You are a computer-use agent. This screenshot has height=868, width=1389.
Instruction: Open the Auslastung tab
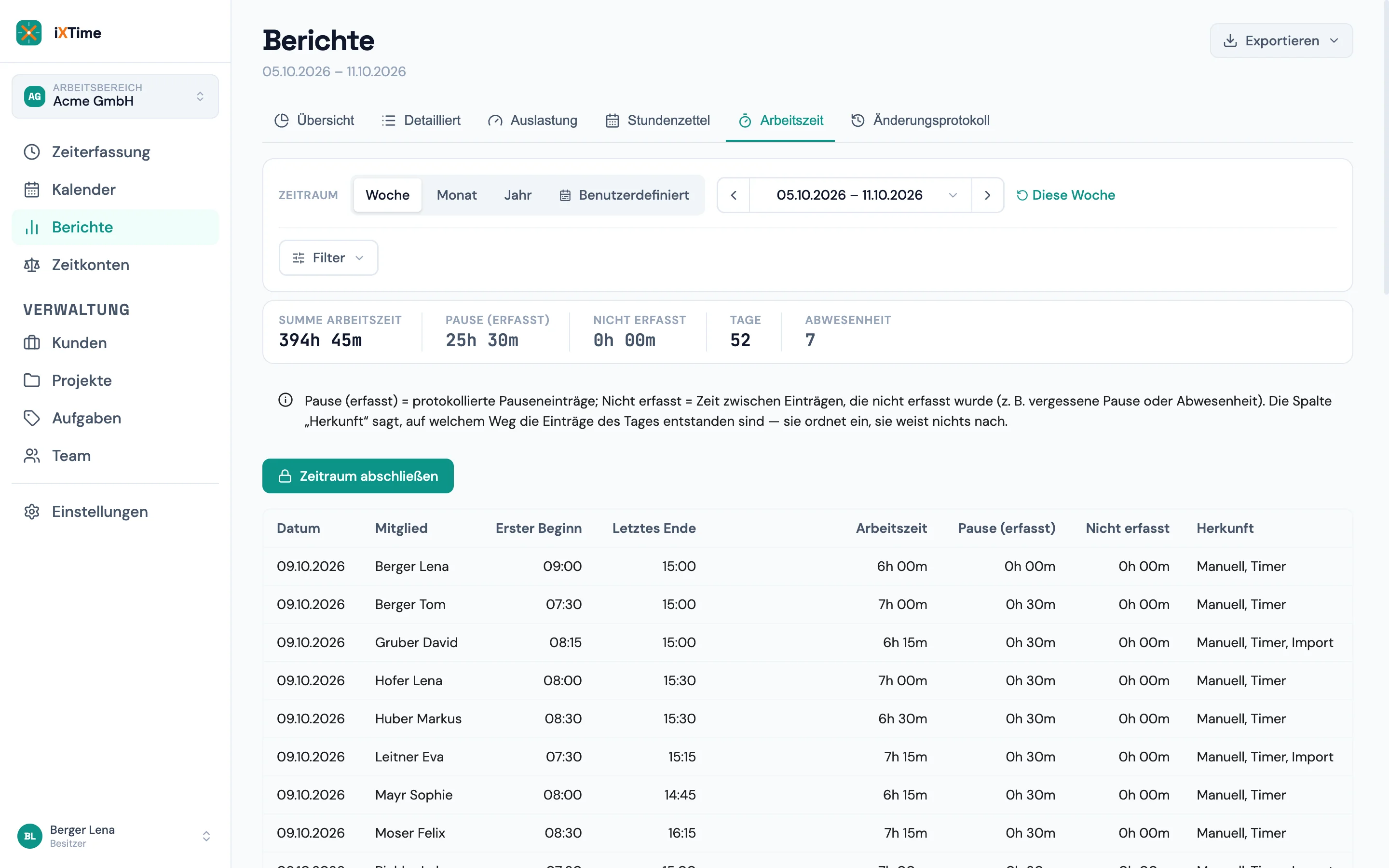pyautogui.click(x=532, y=121)
